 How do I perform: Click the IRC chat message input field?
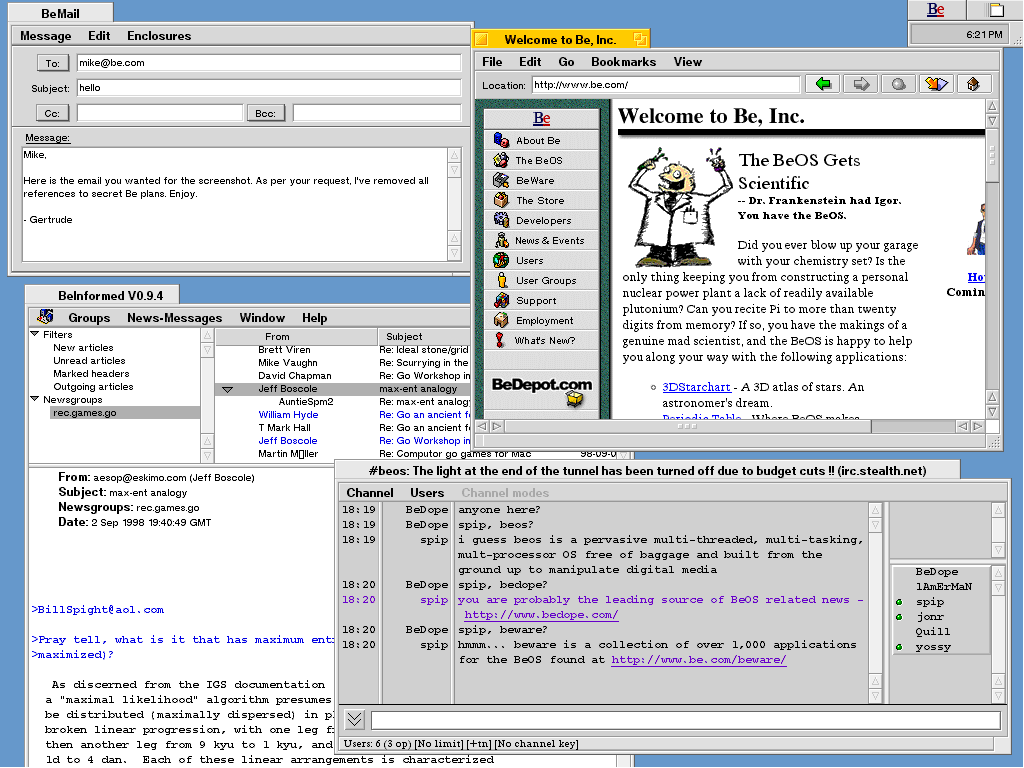685,720
